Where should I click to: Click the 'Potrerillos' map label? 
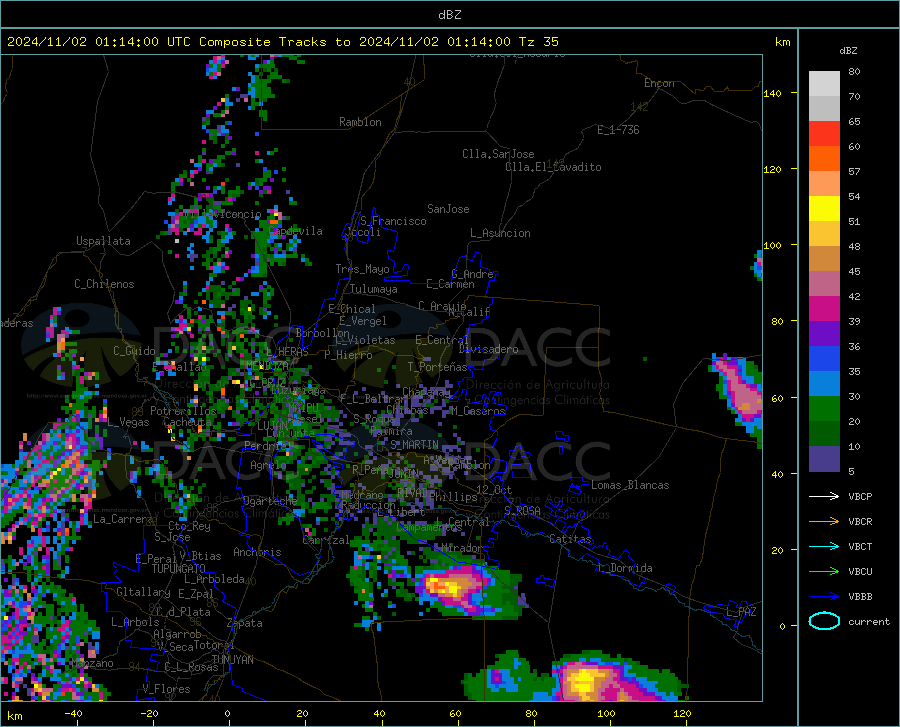pos(183,411)
